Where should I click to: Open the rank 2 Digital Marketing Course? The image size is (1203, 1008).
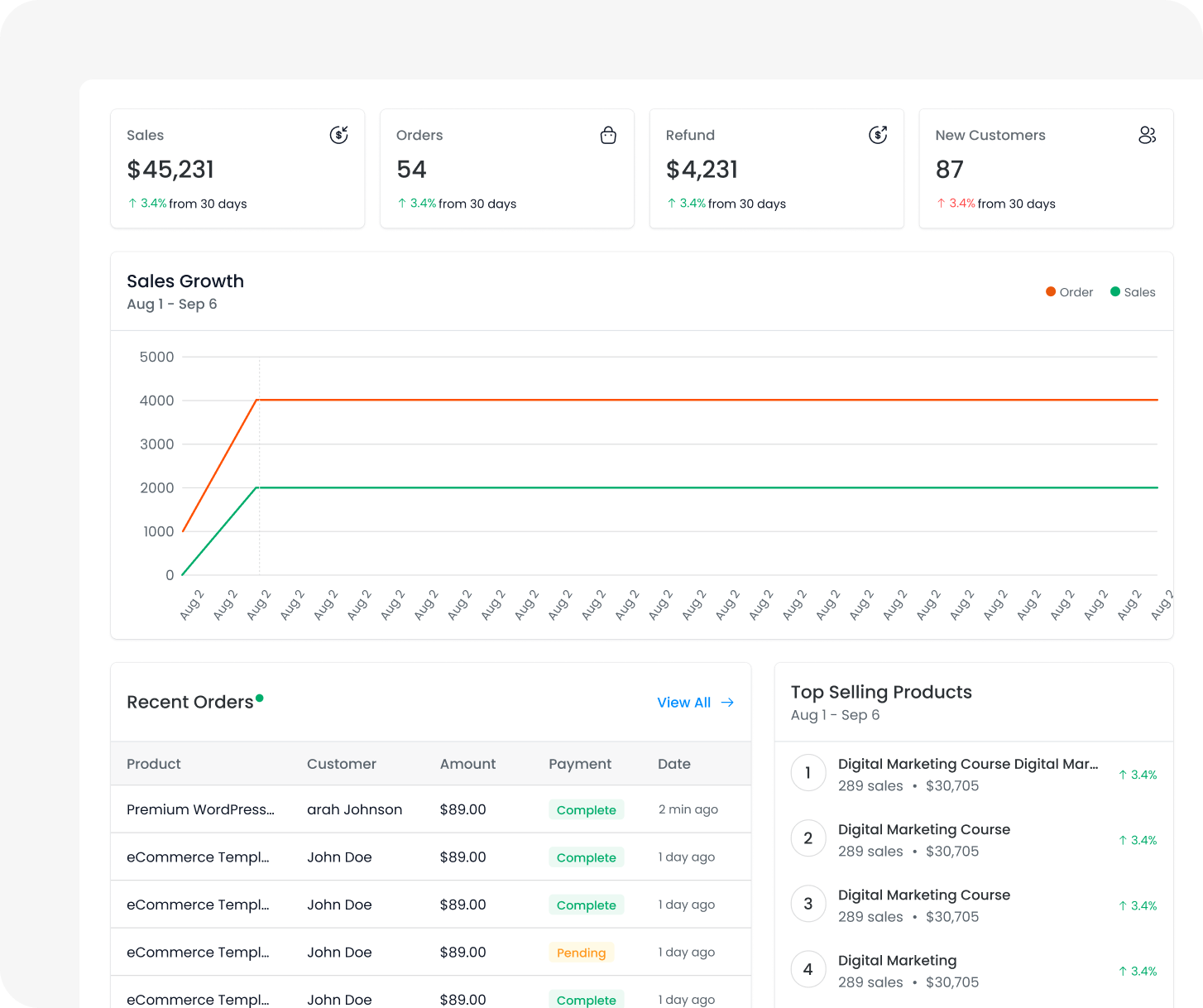(x=924, y=829)
